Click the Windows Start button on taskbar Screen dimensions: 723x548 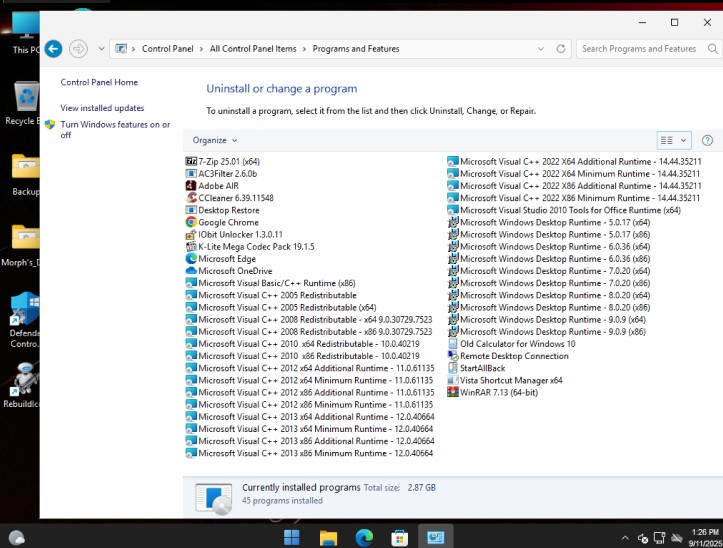pyautogui.click(x=291, y=537)
